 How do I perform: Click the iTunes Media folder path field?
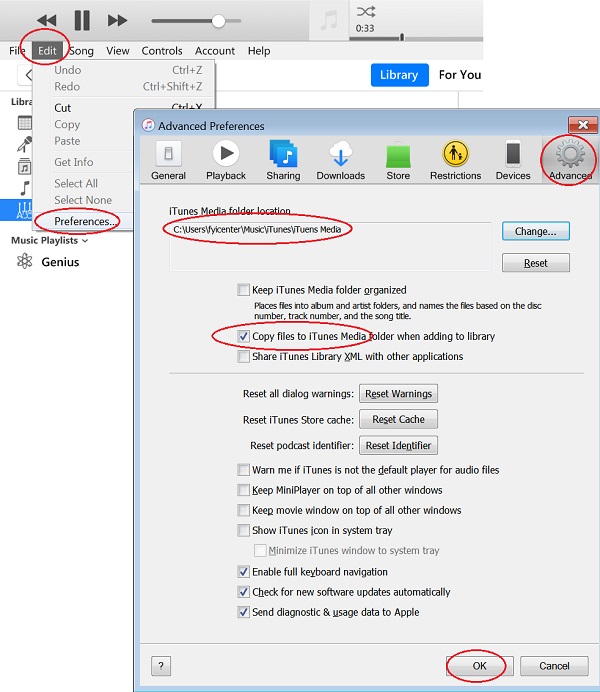(330, 246)
